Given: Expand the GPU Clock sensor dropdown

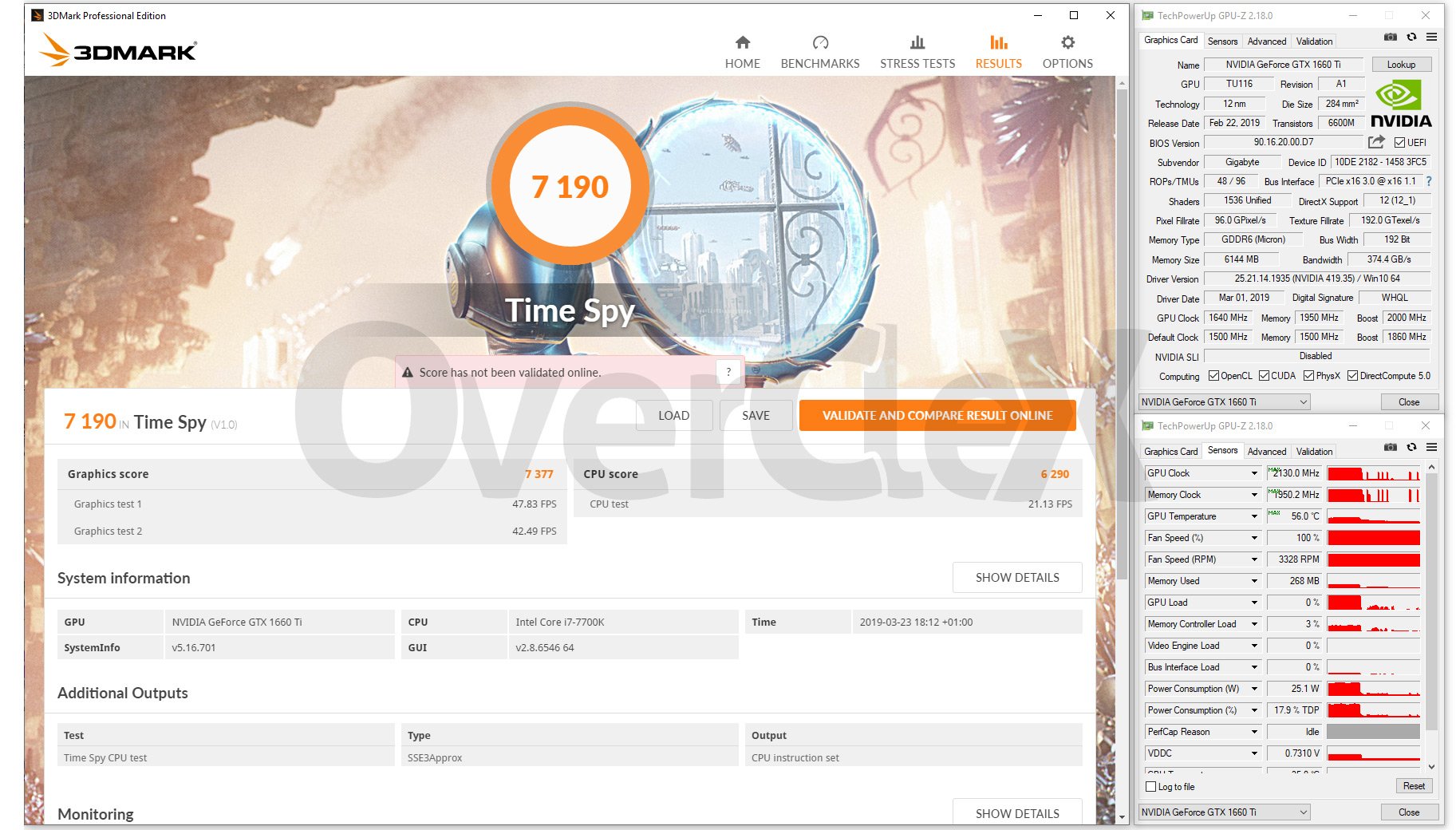Looking at the screenshot, I should click(1254, 473).
